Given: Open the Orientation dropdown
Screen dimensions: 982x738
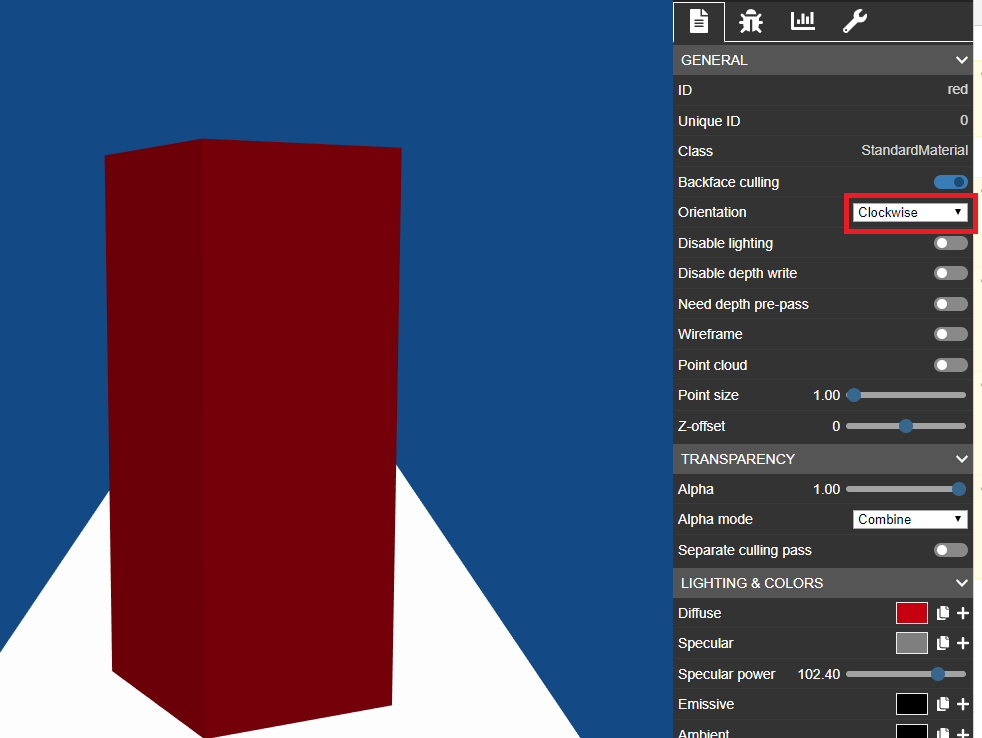Looking at the screenshot, I should pyautogui.click(x=910, y=212).
